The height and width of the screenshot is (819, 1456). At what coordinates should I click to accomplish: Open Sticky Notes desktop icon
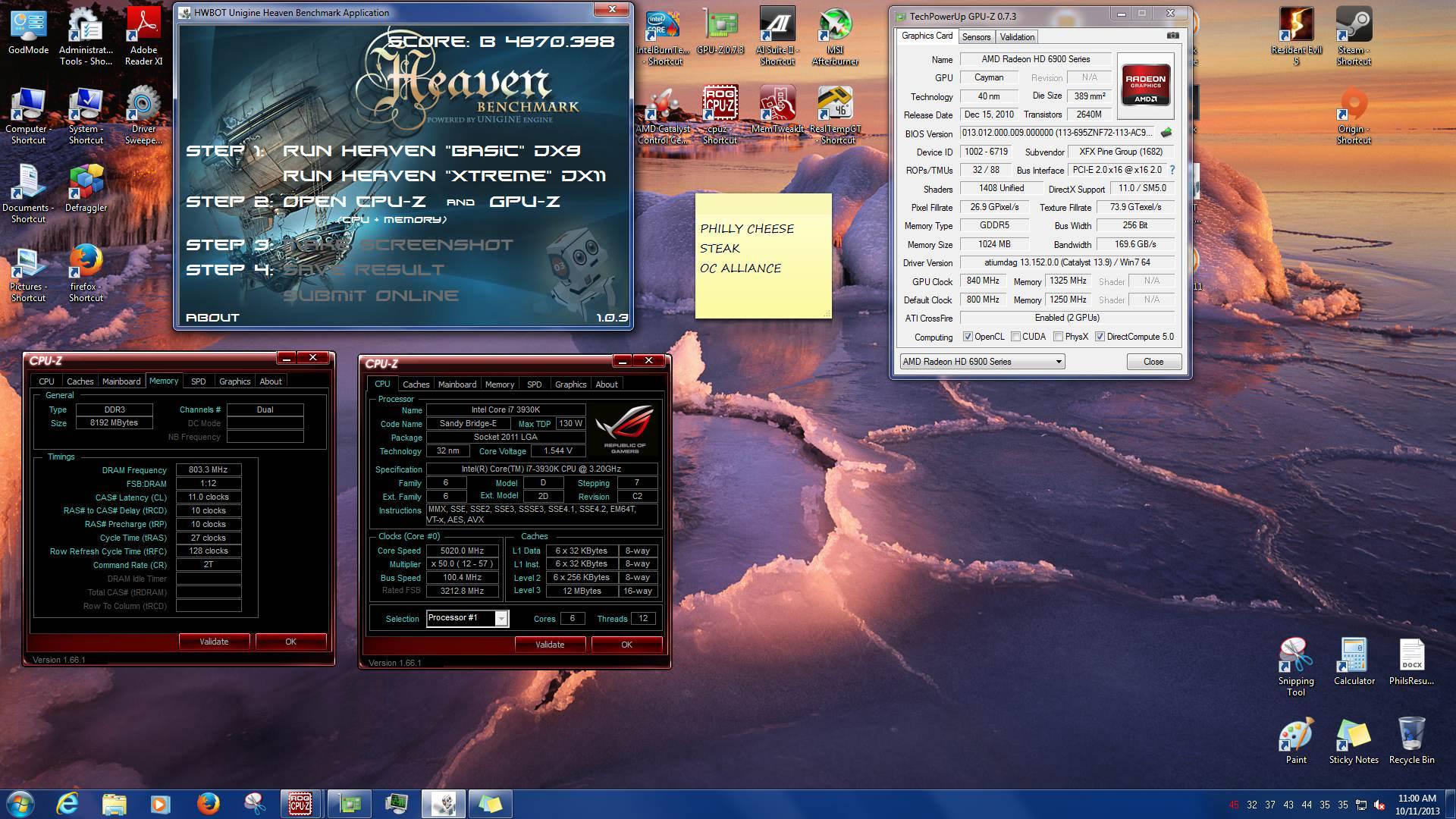coord(1354,740)
